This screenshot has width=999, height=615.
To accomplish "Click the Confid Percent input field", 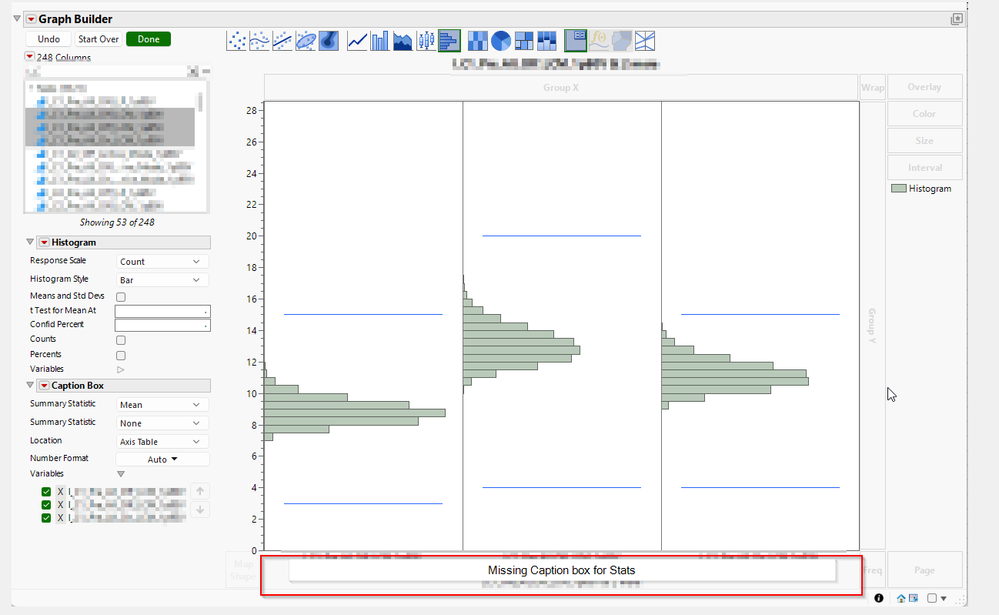I will pos(162,326).
